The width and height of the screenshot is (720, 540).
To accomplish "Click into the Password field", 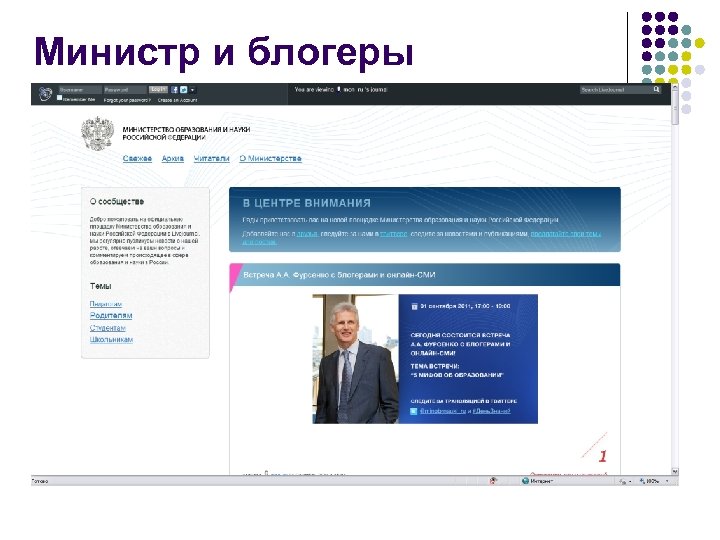I will (x=125, y=90).
